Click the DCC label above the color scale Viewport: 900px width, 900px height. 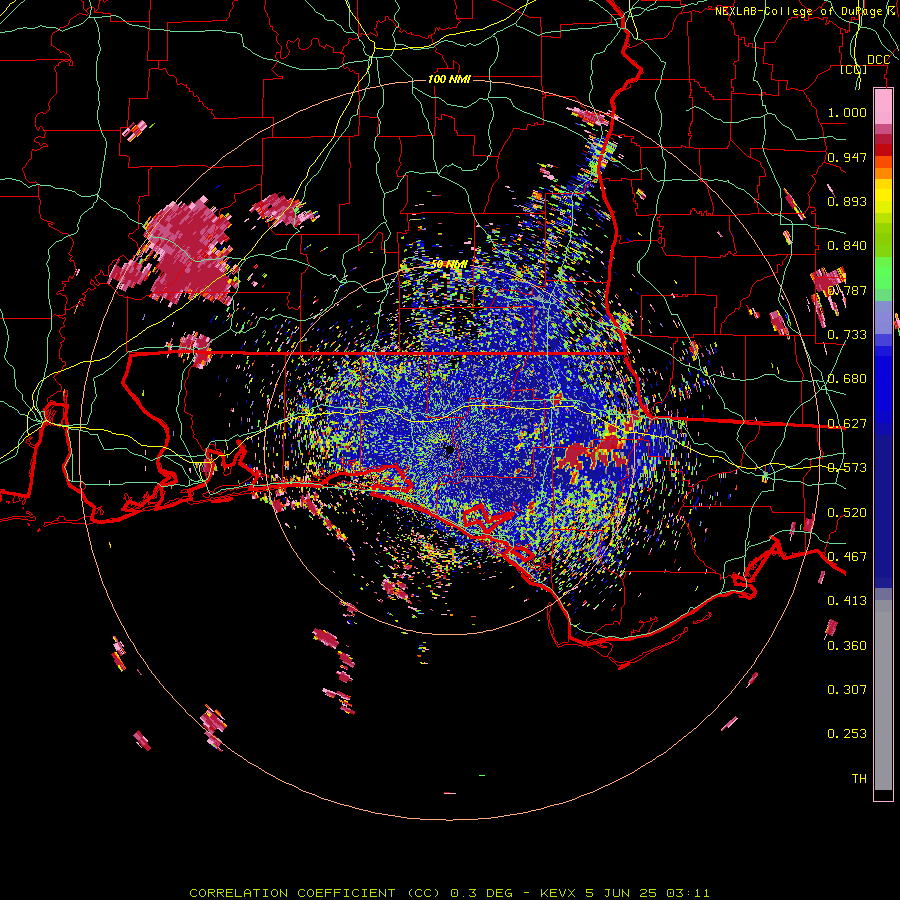tap(878, 60)
